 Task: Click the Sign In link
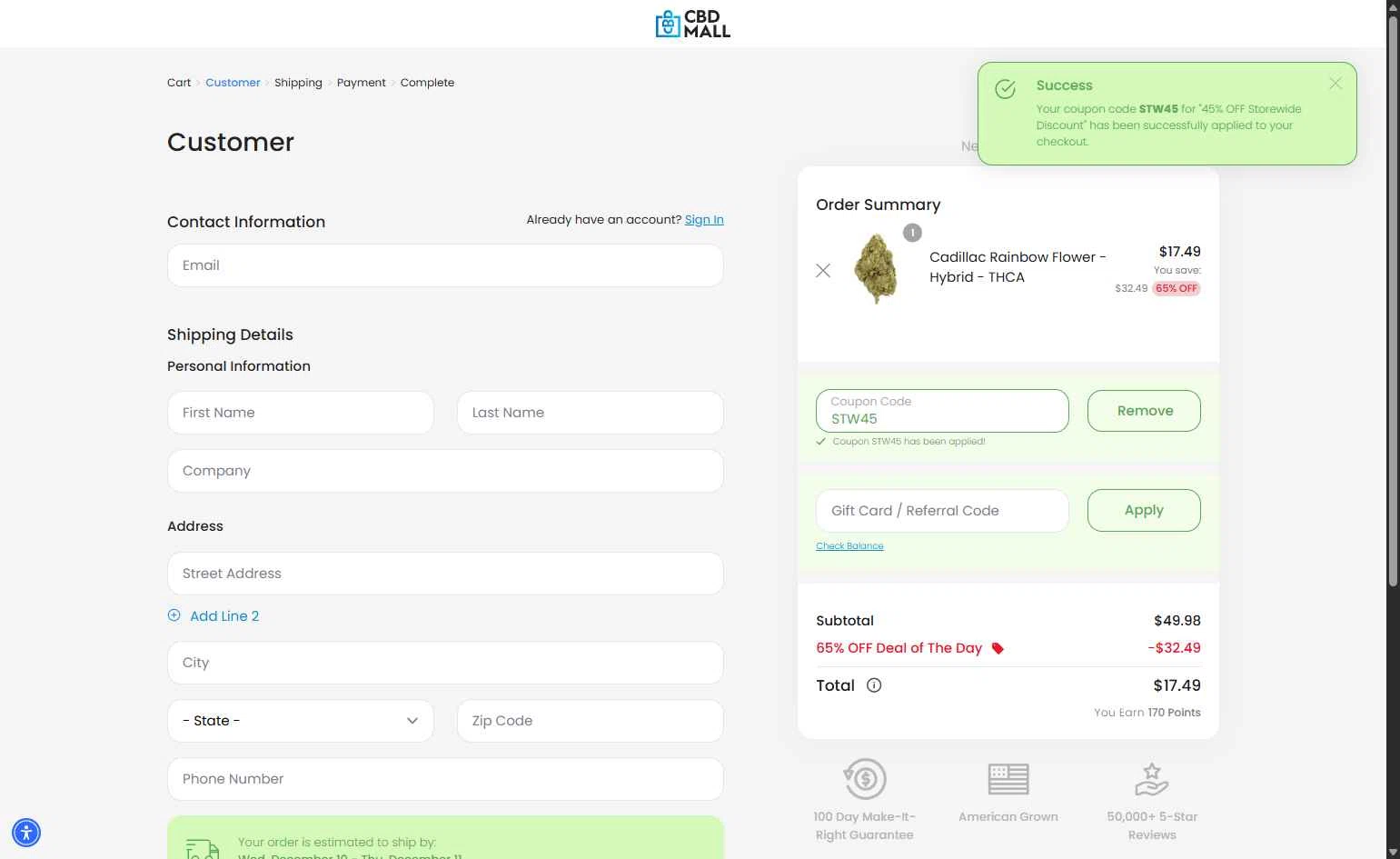pyautogui.click(x=704, y=220)
